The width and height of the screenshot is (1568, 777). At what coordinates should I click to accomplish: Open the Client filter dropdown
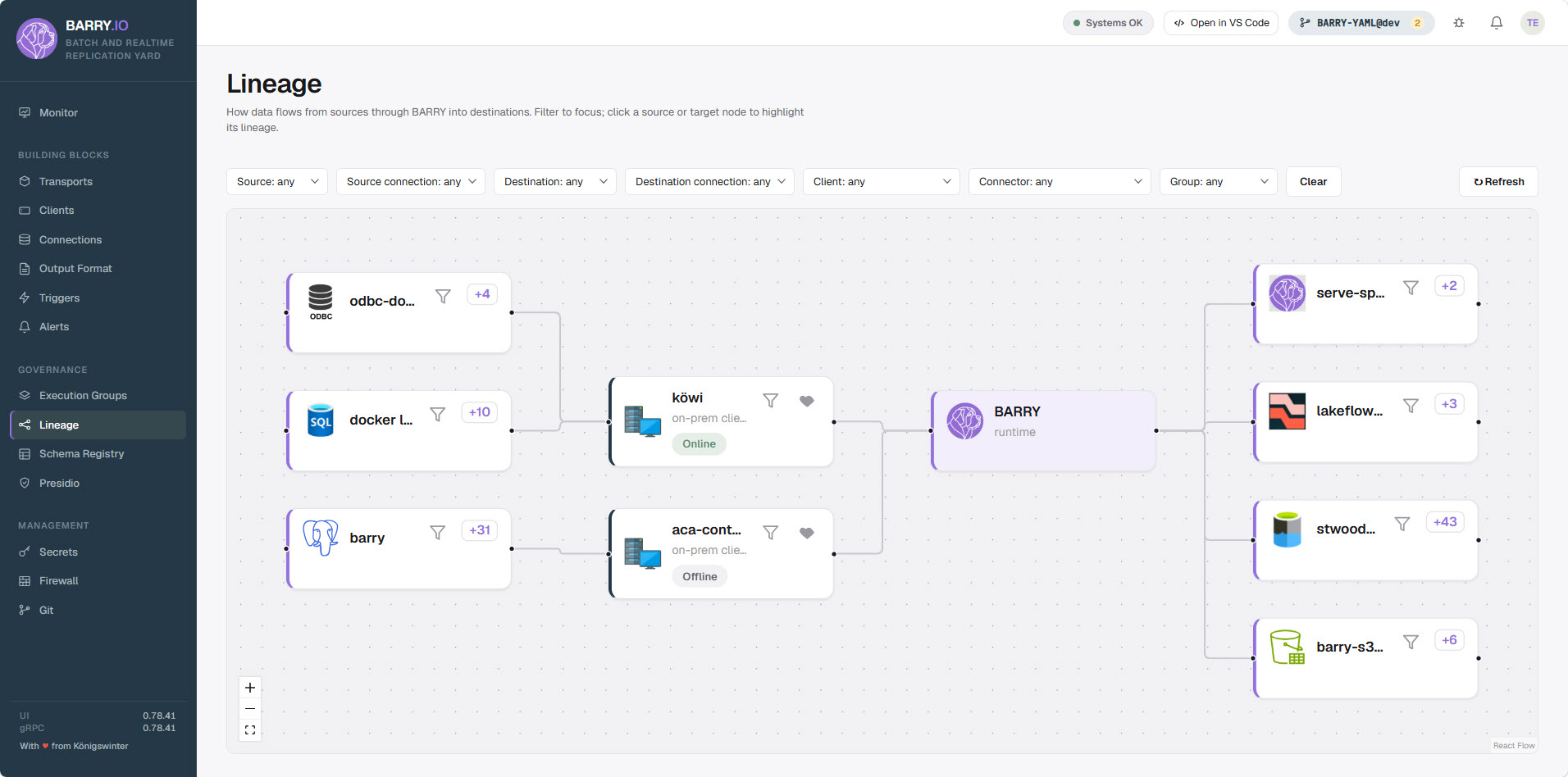click(882, 182)
